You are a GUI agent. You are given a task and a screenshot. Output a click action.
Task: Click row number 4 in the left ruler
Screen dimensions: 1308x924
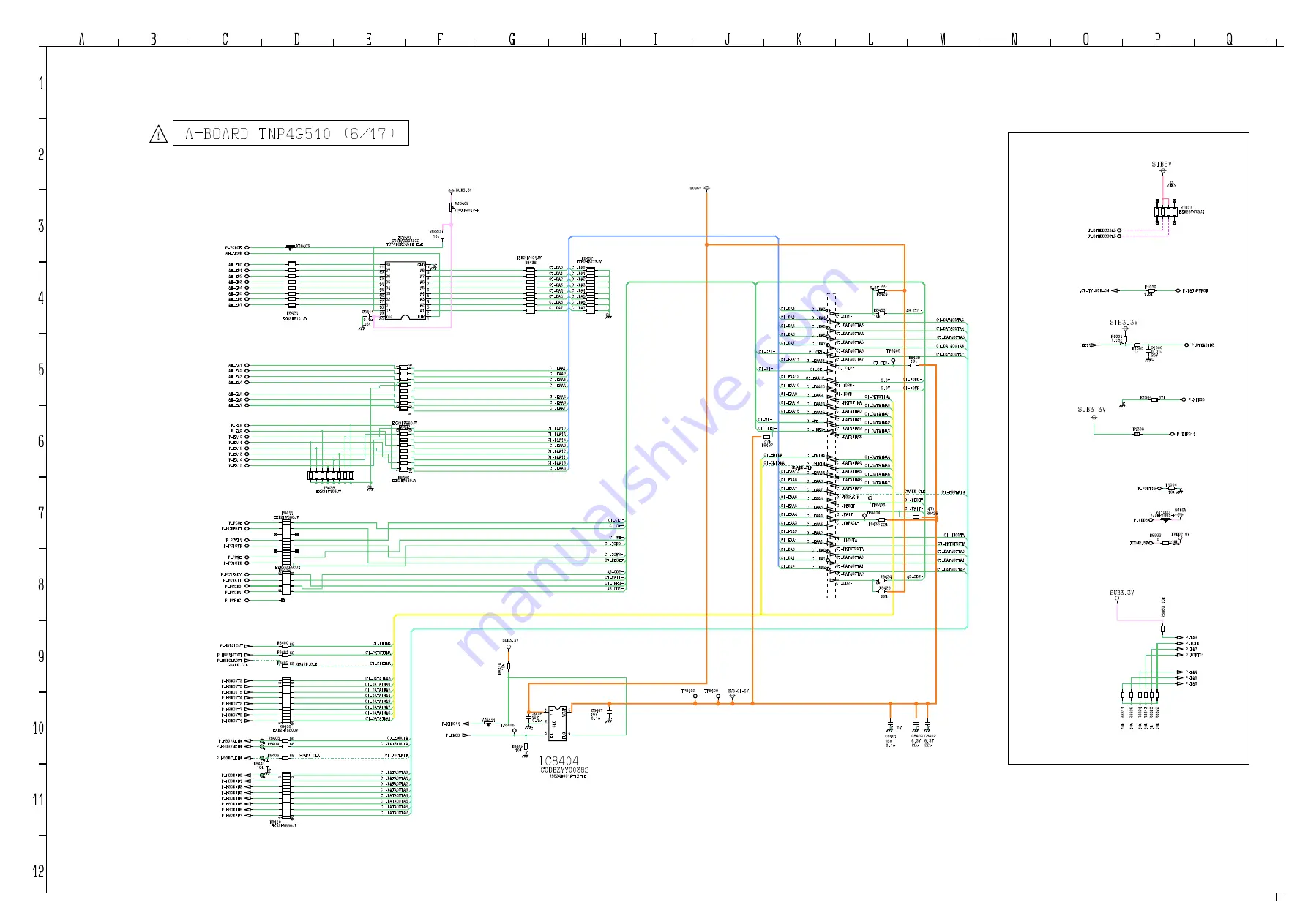click(x=41, y=298)
